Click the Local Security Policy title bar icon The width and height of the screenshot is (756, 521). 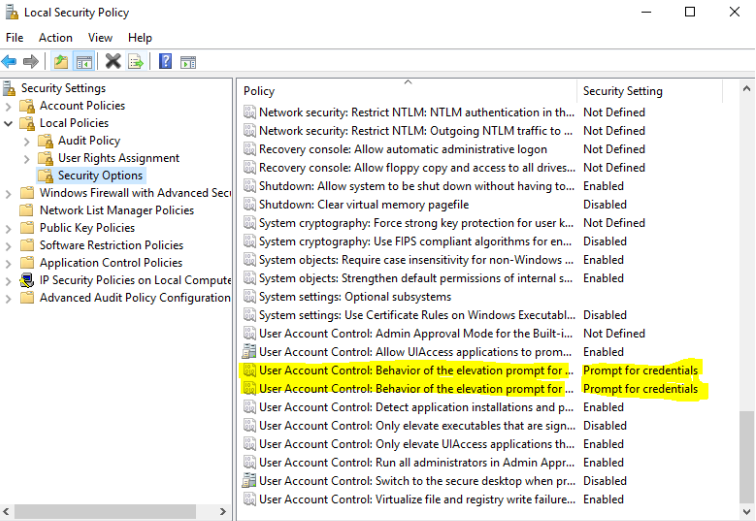12,12
